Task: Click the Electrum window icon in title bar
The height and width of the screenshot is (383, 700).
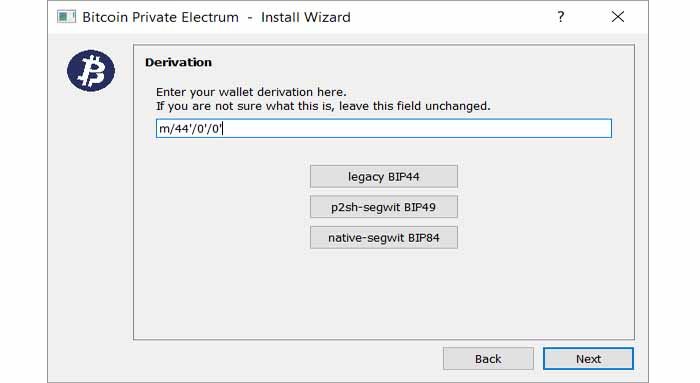Action: [66, 17]
